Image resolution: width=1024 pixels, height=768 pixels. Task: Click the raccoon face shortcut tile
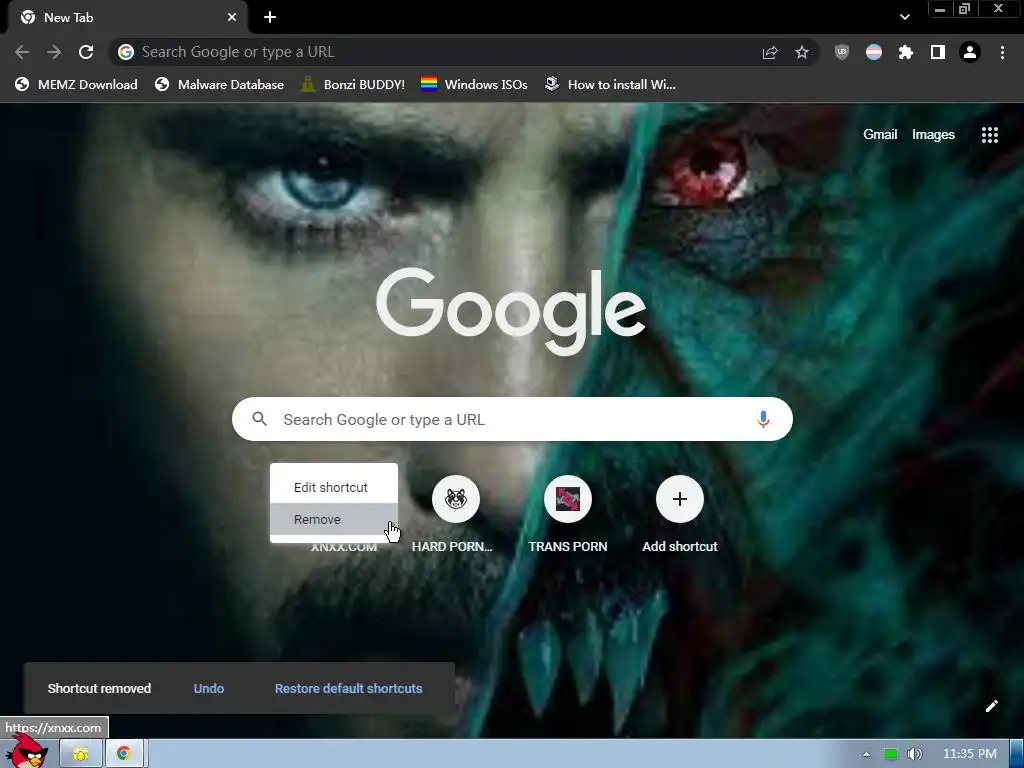(x=456, y=499)
